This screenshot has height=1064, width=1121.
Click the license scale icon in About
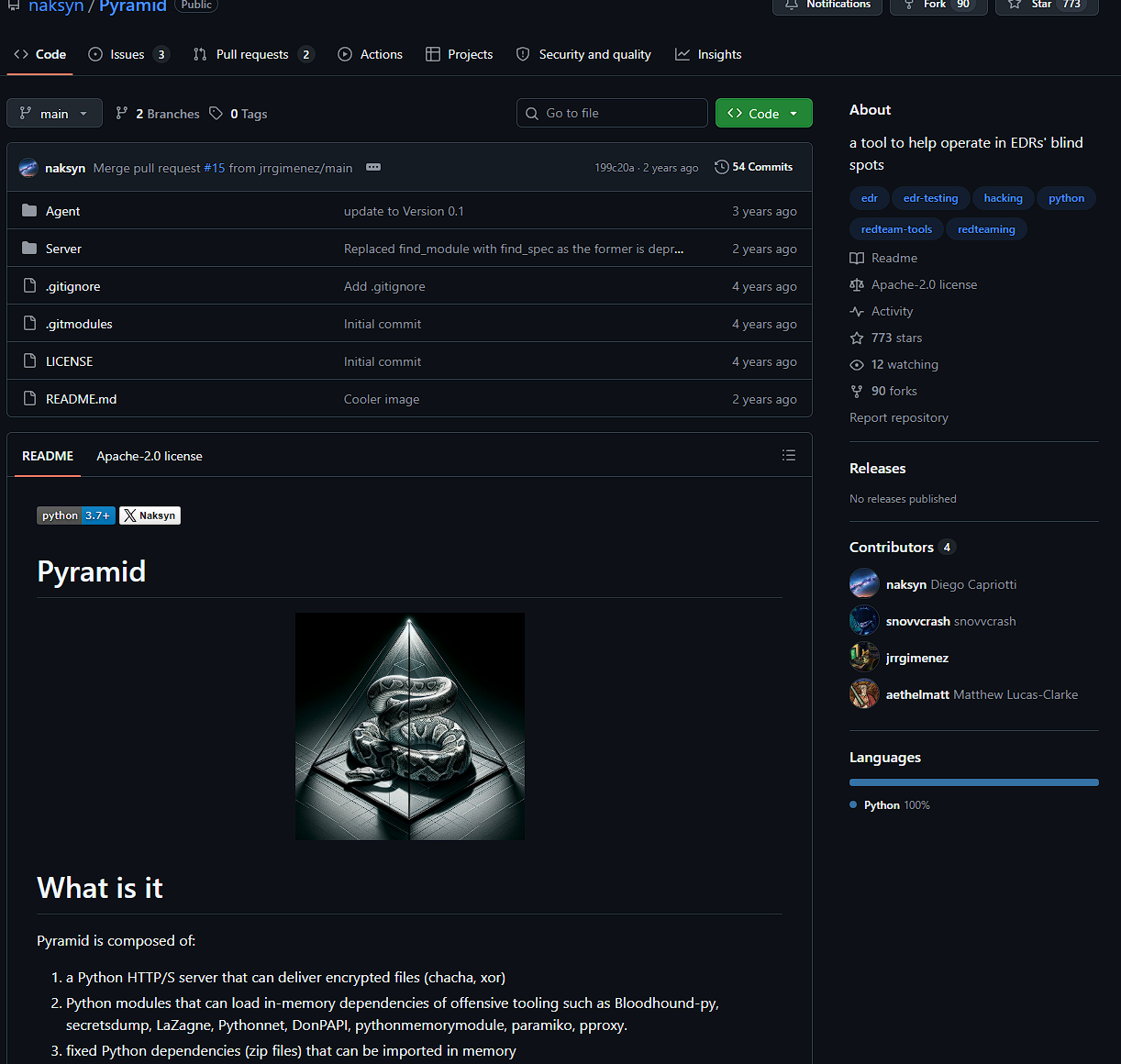(x=857, y=284)
